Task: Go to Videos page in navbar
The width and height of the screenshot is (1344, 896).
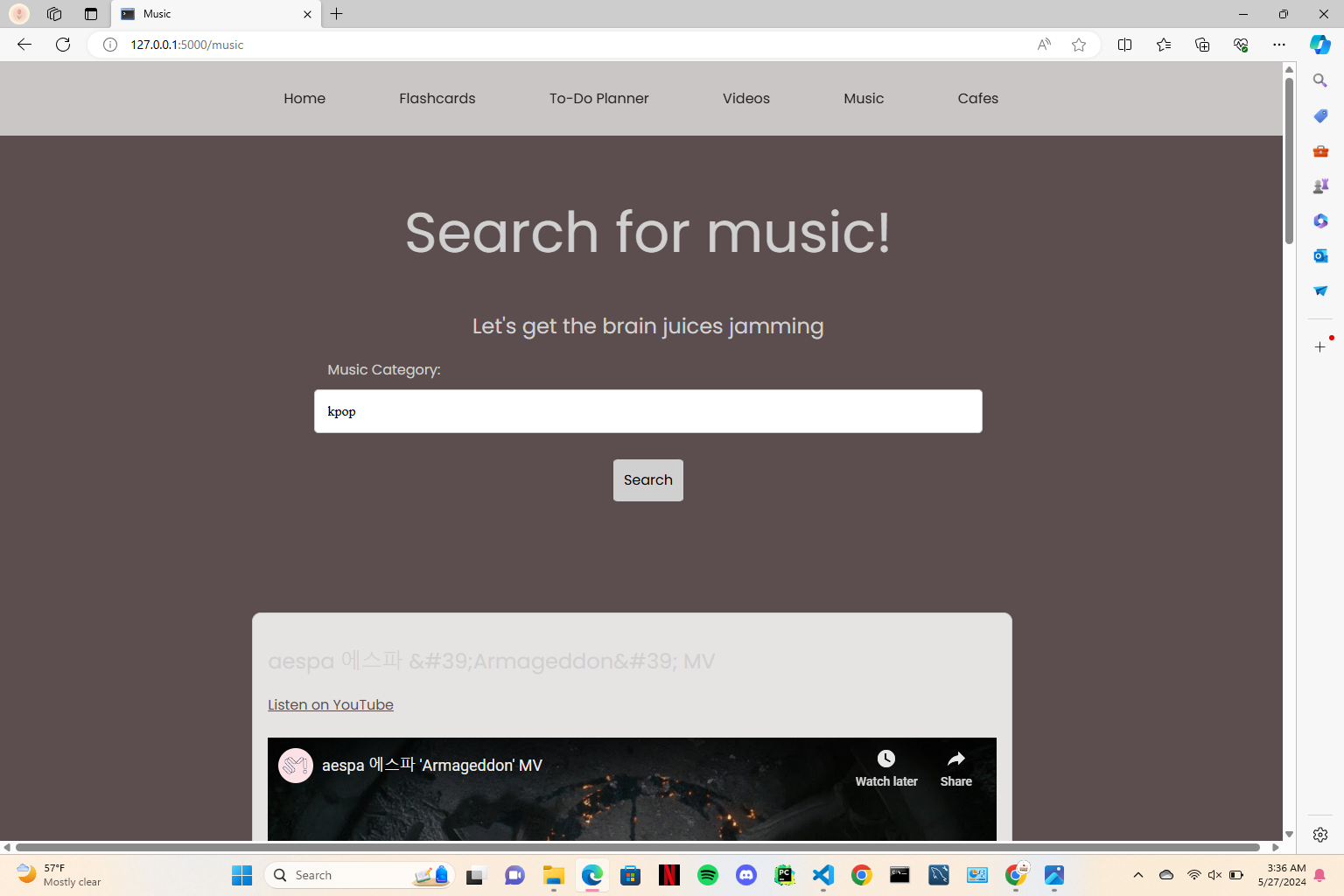Action: pos(746,99)
